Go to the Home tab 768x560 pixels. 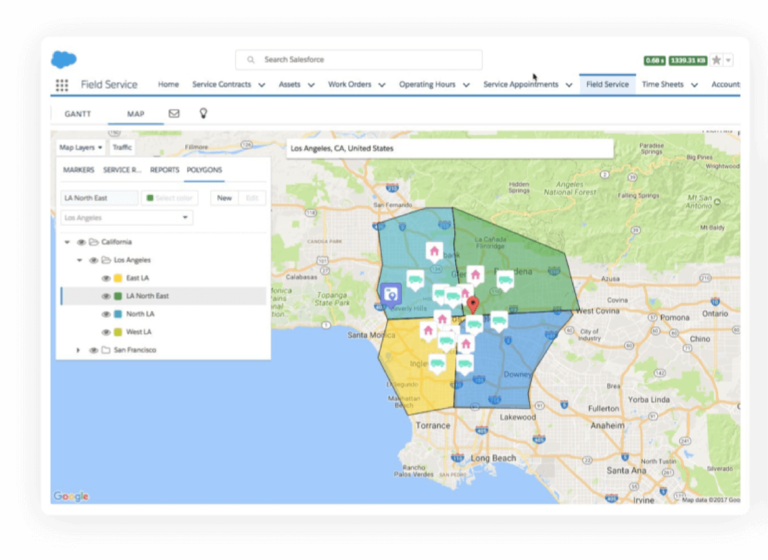168,84
